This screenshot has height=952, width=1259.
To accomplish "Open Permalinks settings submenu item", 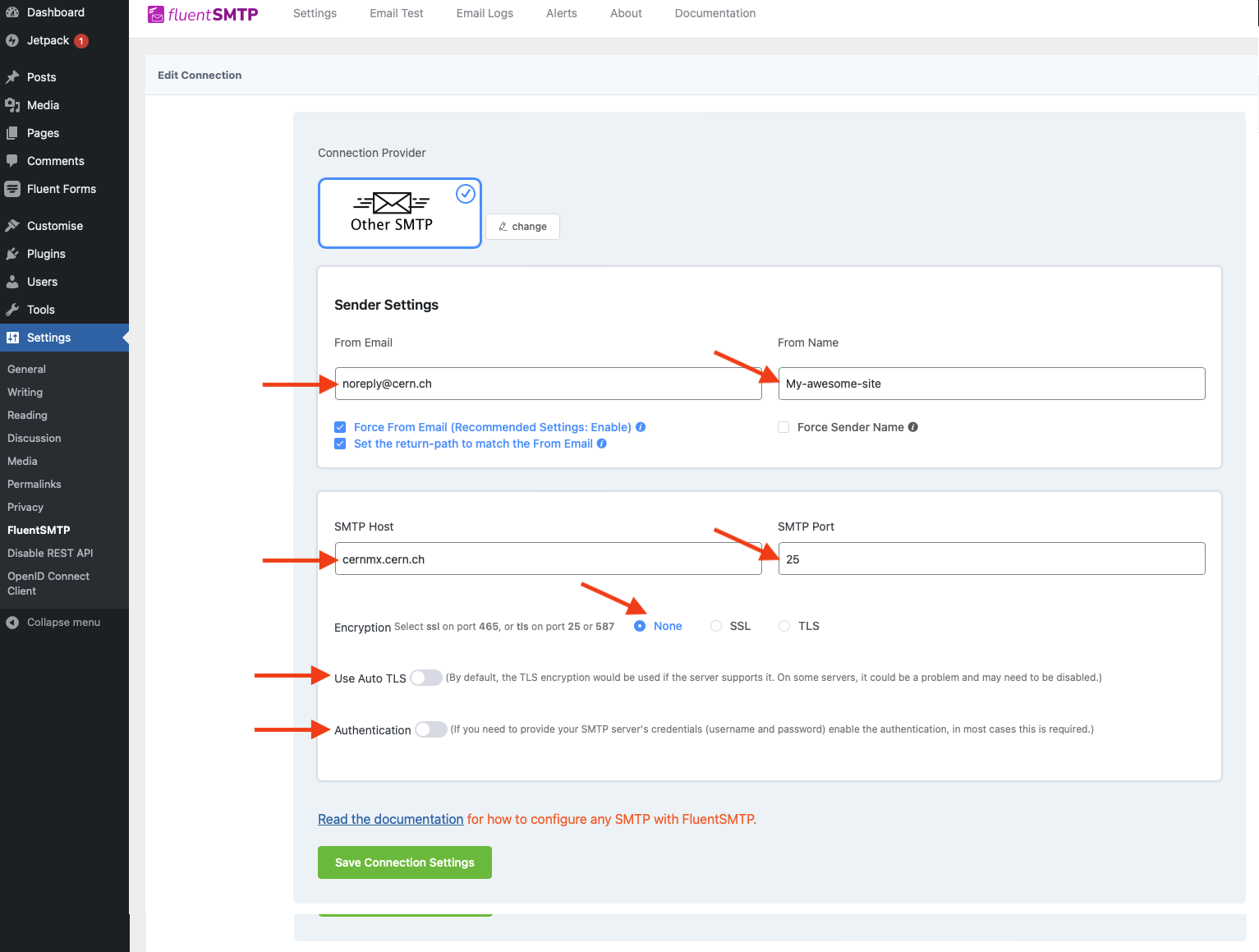I will click(x=34, y=485).
